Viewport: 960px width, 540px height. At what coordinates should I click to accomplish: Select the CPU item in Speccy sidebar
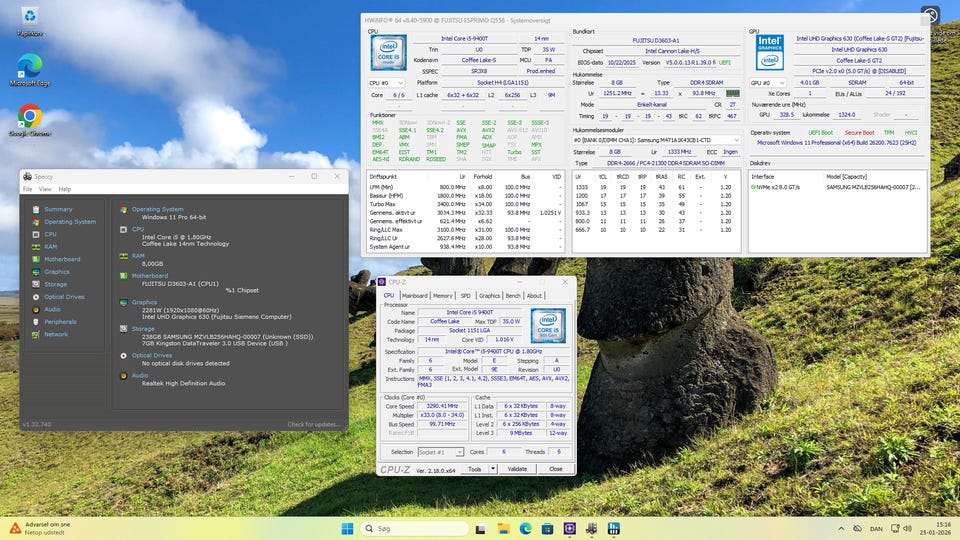[x=50, y=234]
